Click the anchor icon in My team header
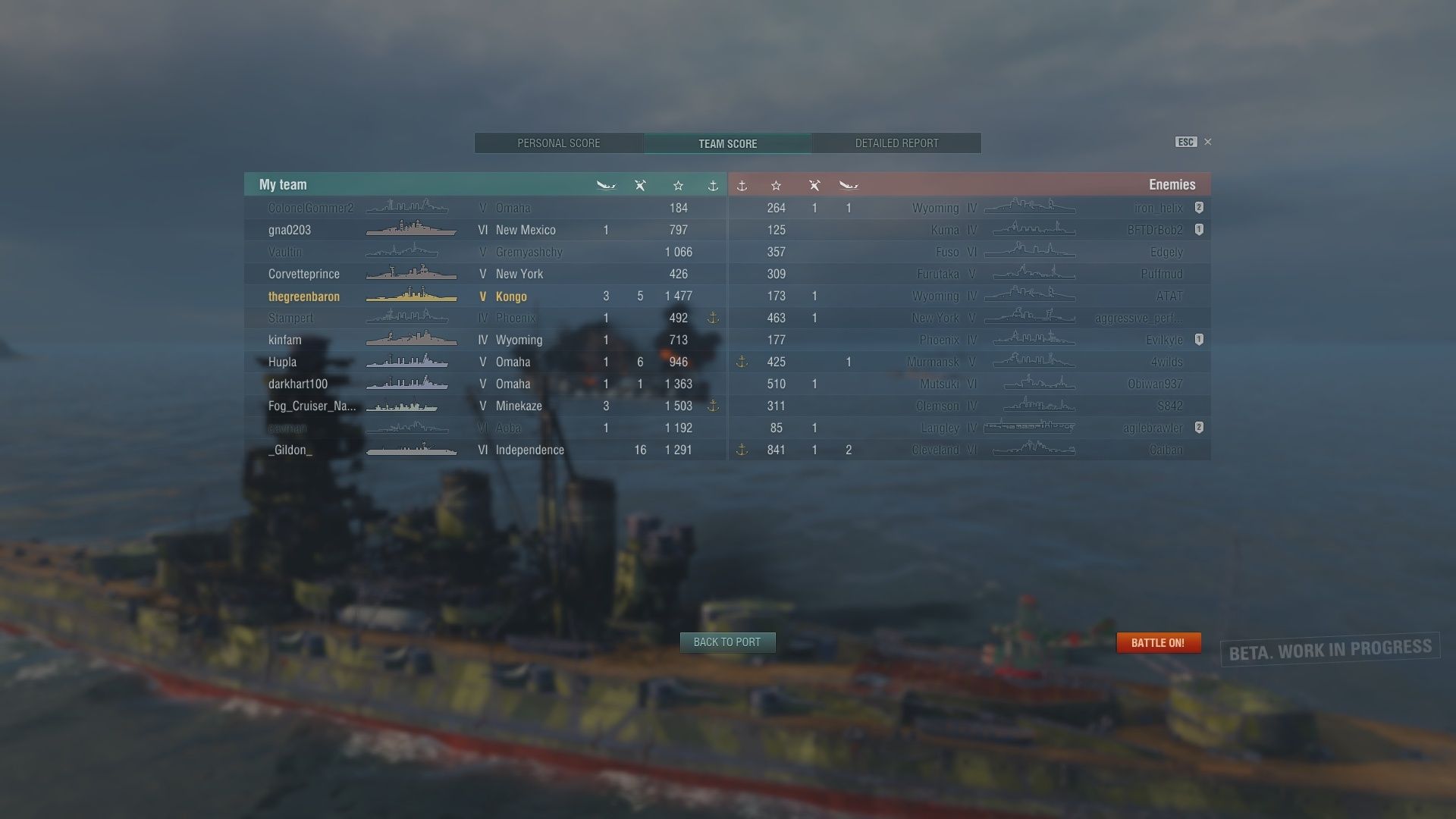The image size is (1456, 819). pos(713,185)
